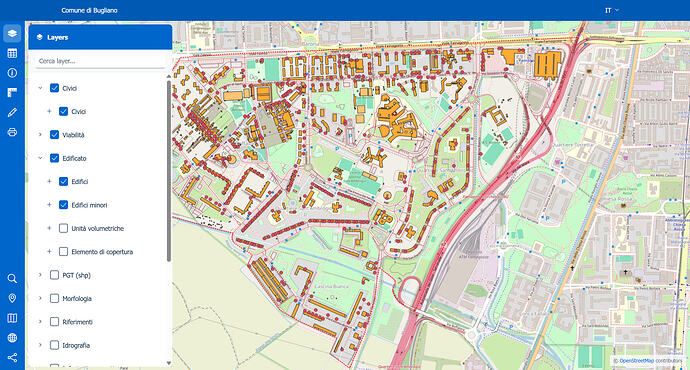Expand the Idrografia group chevron
Image resolution: width=690 pixels, height=370 pixels.
point(40,345)
